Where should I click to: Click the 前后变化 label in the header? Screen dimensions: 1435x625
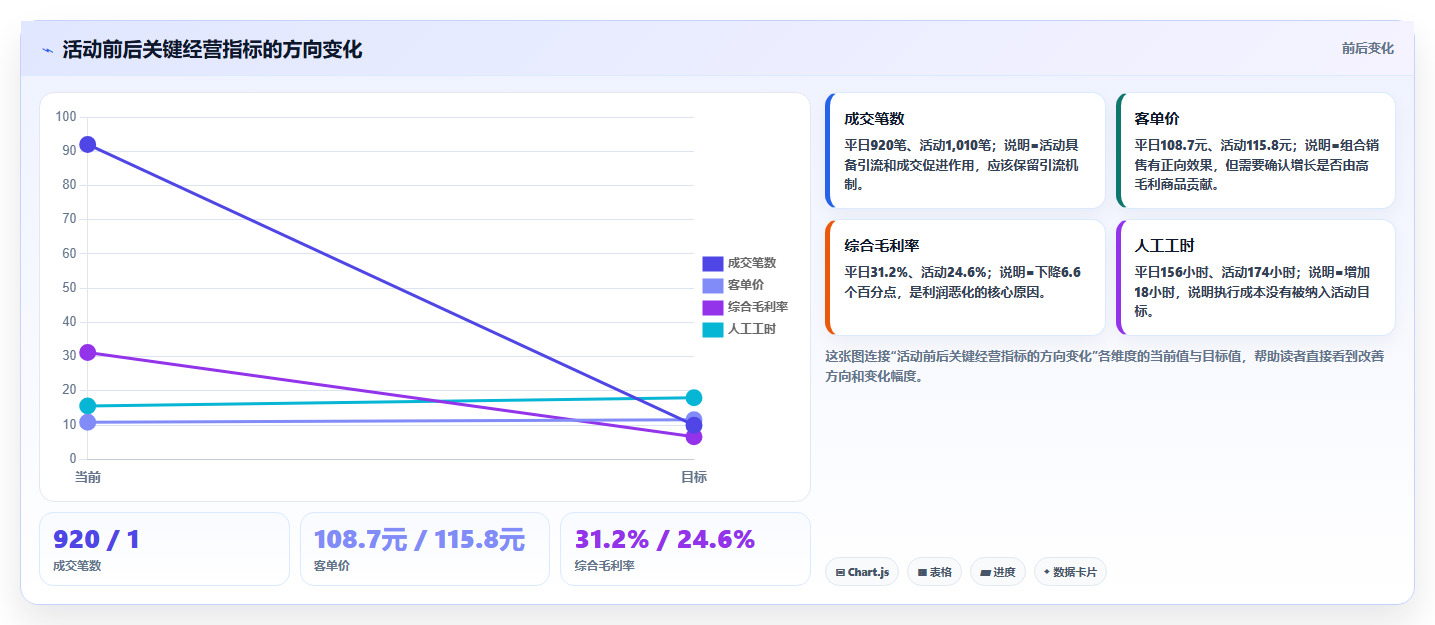[x=1367, y=48]
